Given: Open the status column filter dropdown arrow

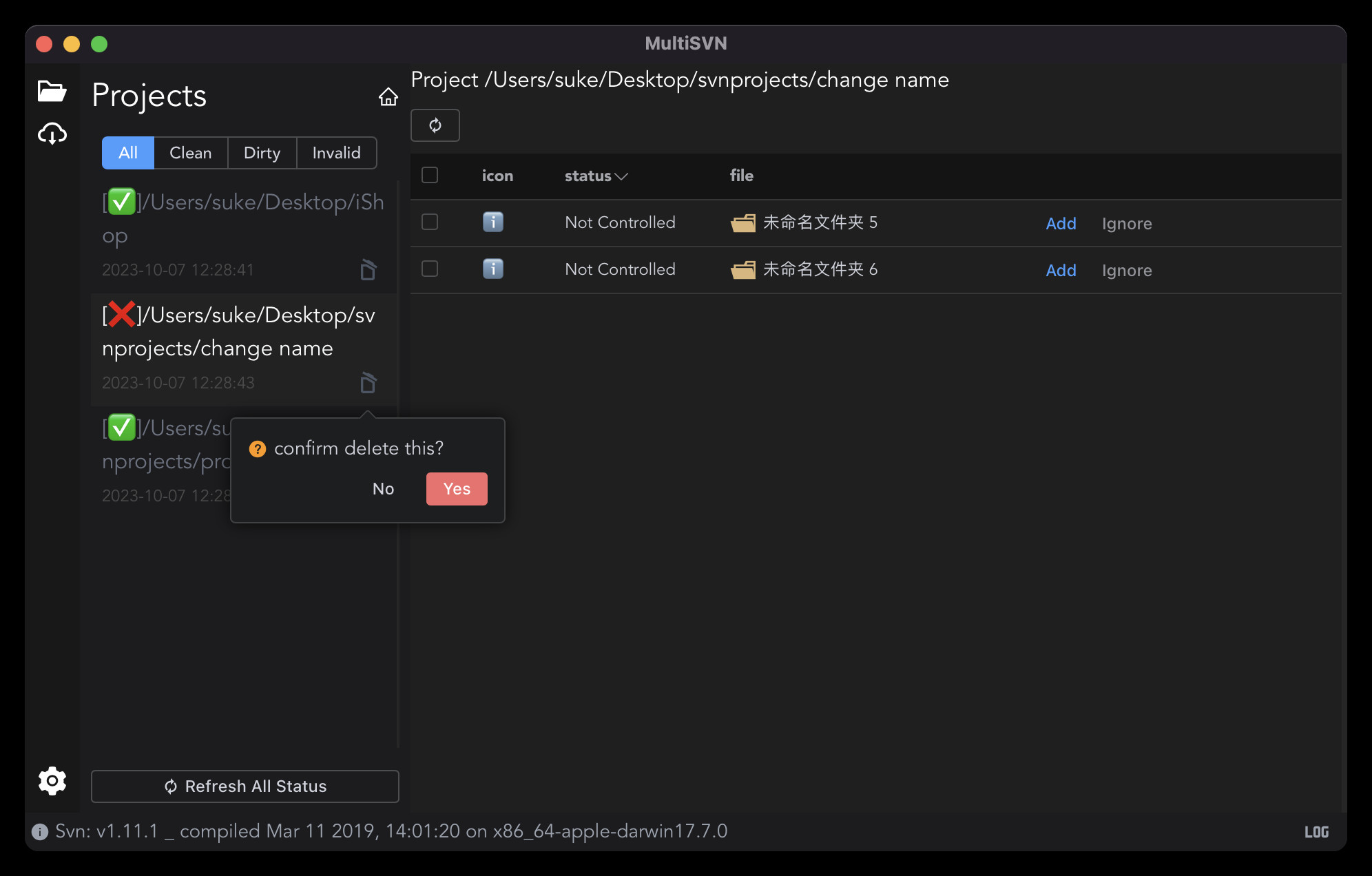Looking at the screenshot, I should coord(621,176).
